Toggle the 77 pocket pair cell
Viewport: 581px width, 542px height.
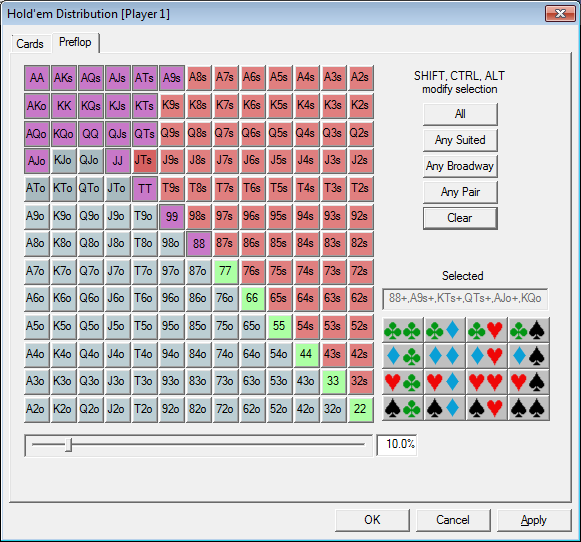click(x=225, y=271)
